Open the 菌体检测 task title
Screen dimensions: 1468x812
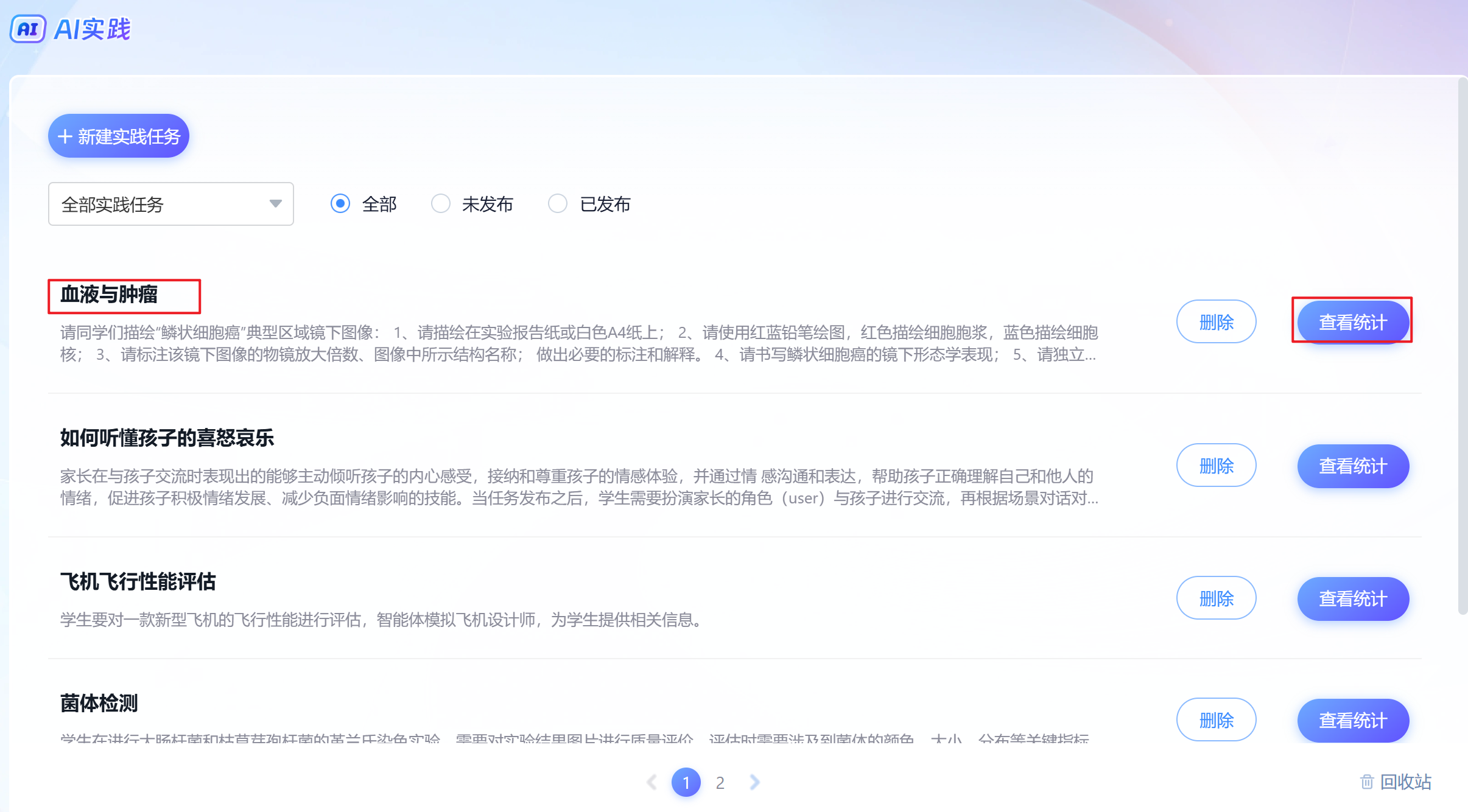click(99, 703)
